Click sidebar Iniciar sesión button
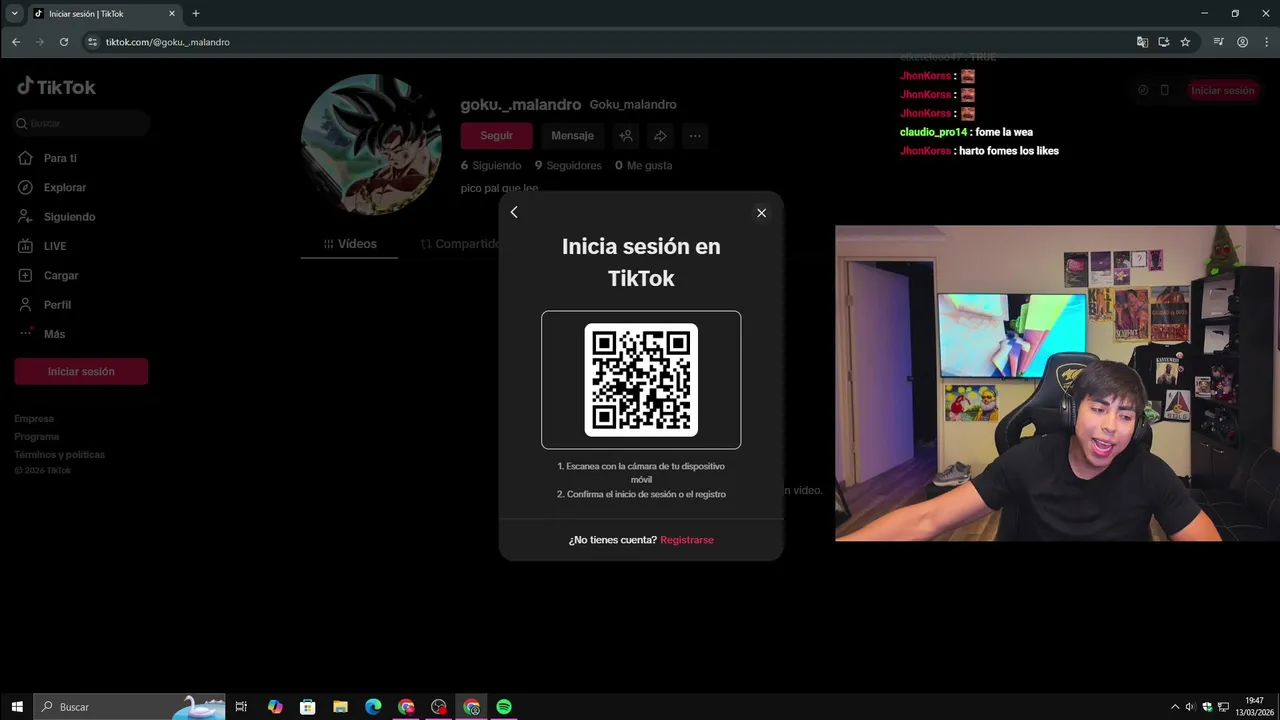 click(81, 371)
